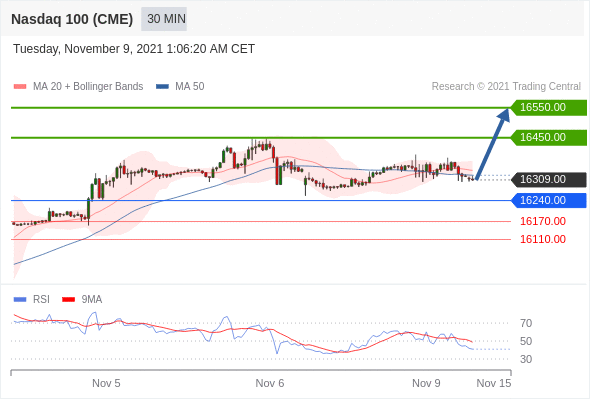Click the 16240.00 blue pivot tag
Image resolution: width=590 pixels, height=400 pixels.
pyautogui.click(x=549, y=201)
